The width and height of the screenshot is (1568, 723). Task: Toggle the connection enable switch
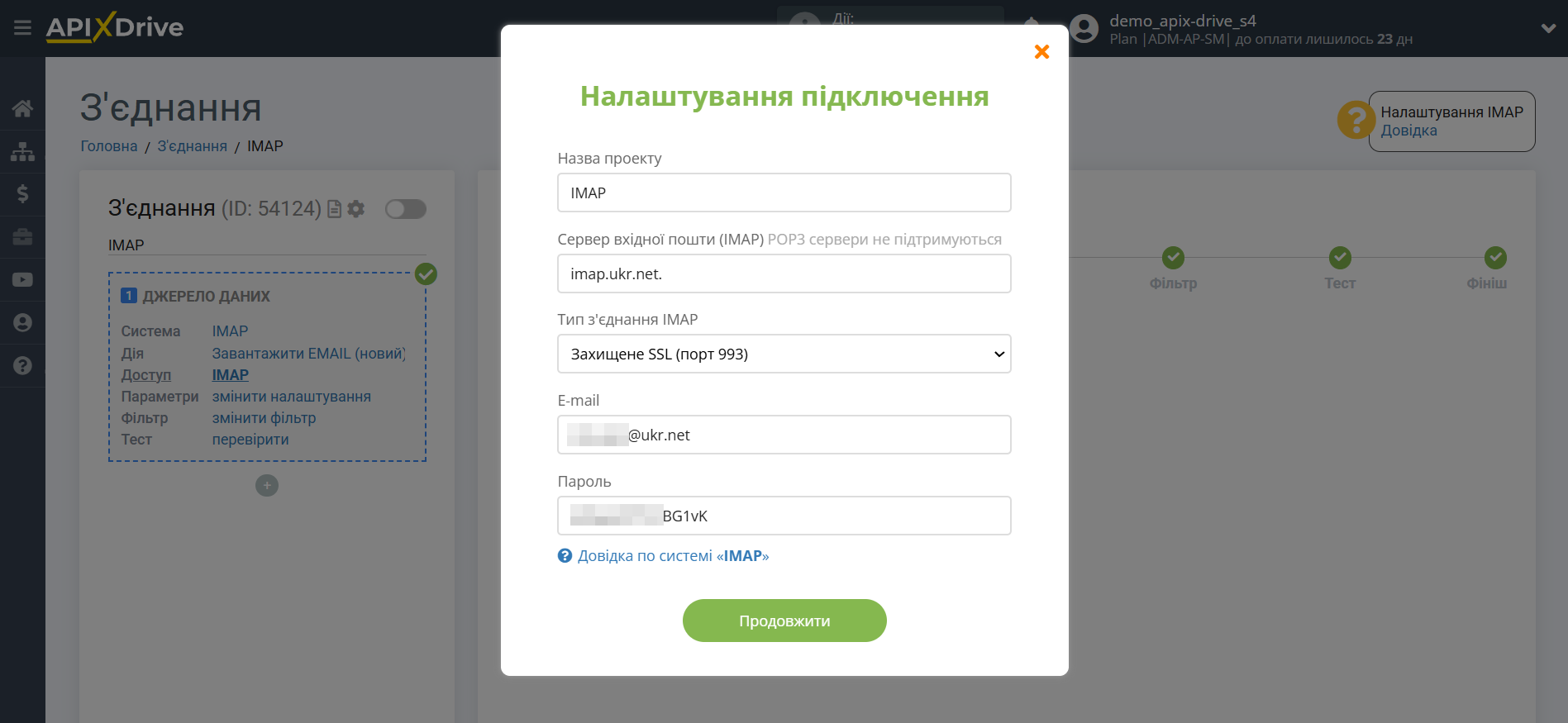pyautogui.click(x=406, y=209)
